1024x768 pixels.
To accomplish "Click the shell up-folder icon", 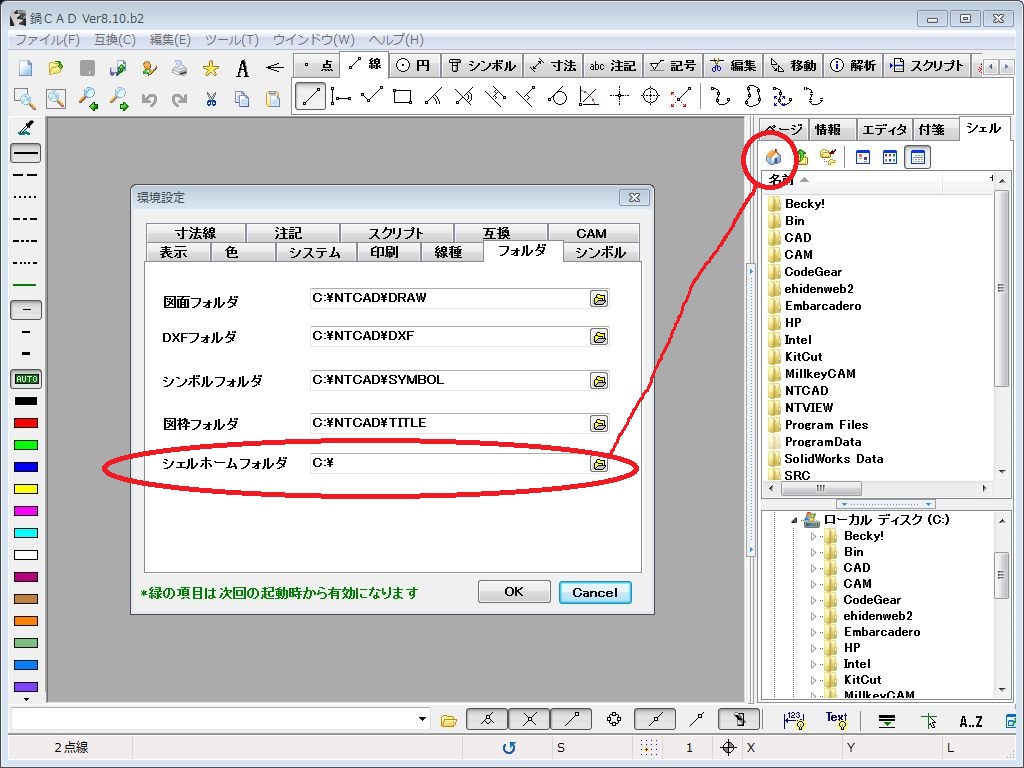I will pyautogui.click(x=801, y=157).
